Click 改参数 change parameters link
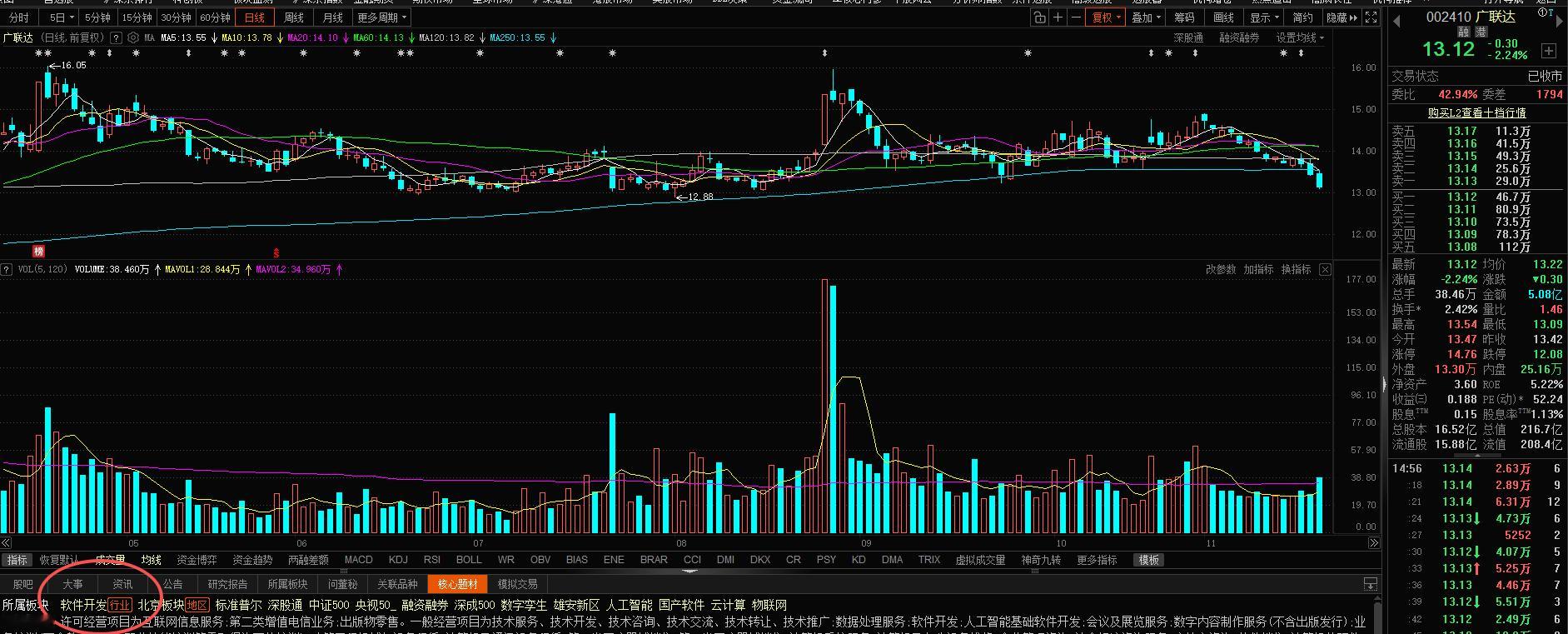 pos(1221,269)
